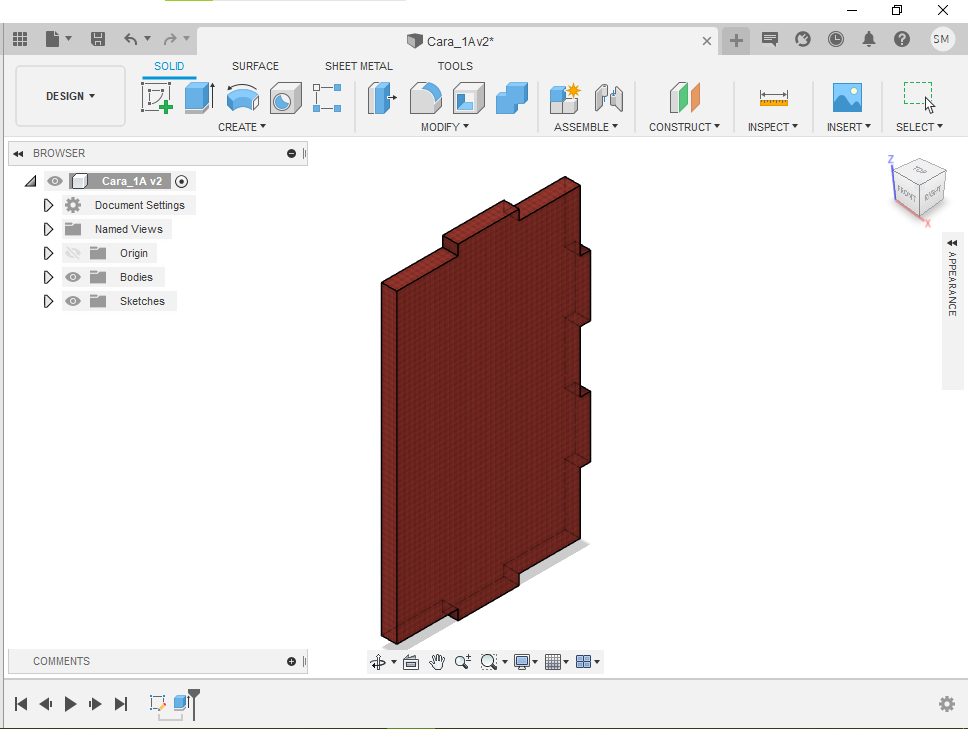Open the notifications bell
Screen dimensions: 968x729
[x=869, y=40]
